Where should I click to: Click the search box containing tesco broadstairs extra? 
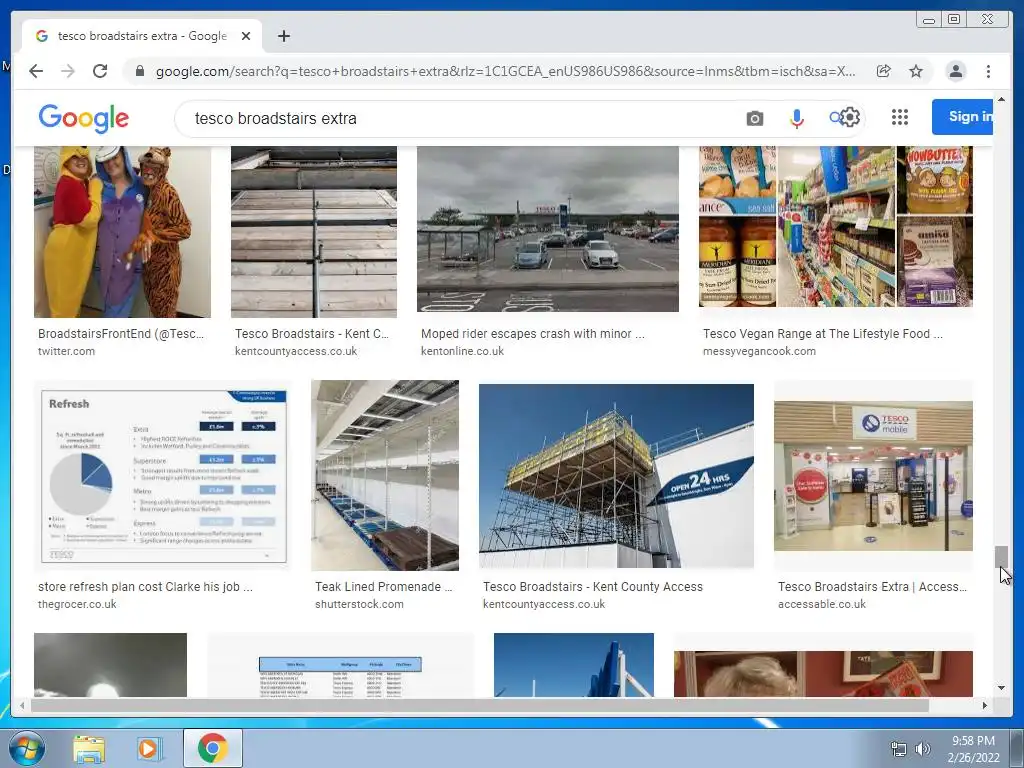coord(457,118)
